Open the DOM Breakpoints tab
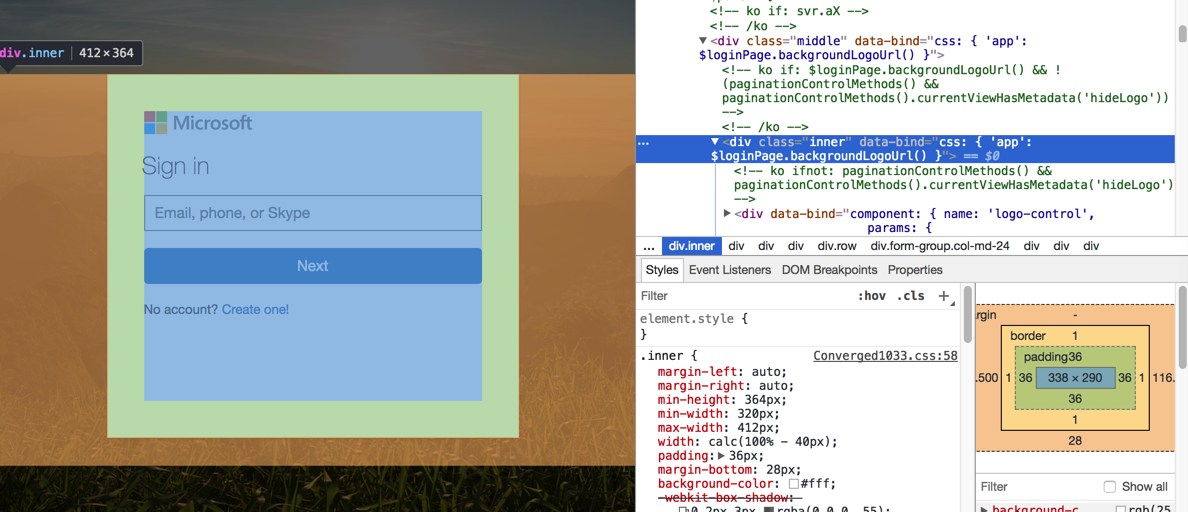Image resolution: width=1188 pixels, height=512 pixels. pyautogui.click(x=830, y=270)
